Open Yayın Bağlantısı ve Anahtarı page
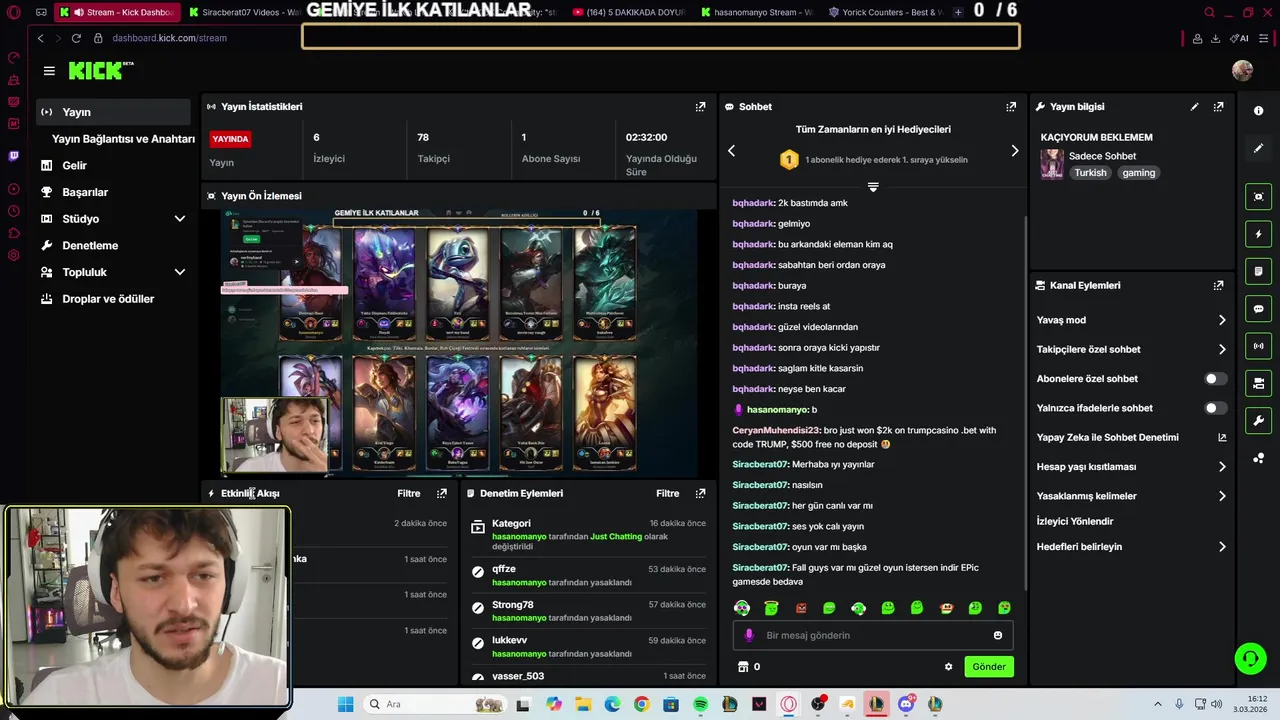 pos(123,139)
